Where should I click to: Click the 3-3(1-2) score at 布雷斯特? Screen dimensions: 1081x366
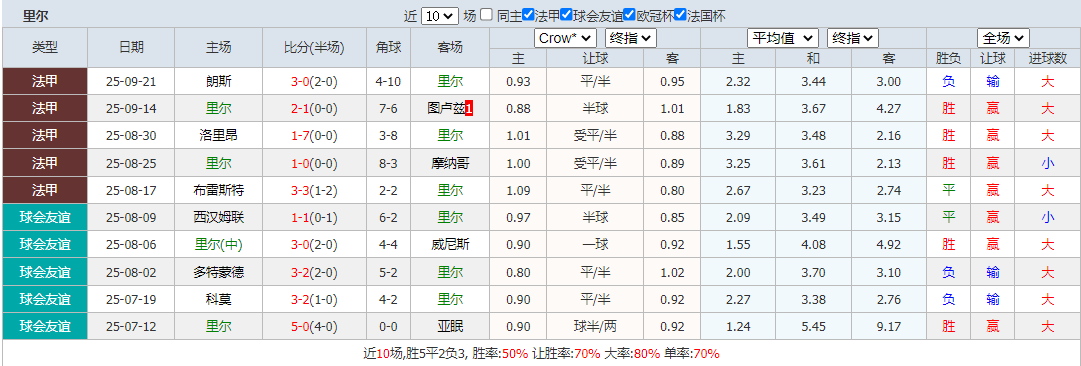coord(314,190)
